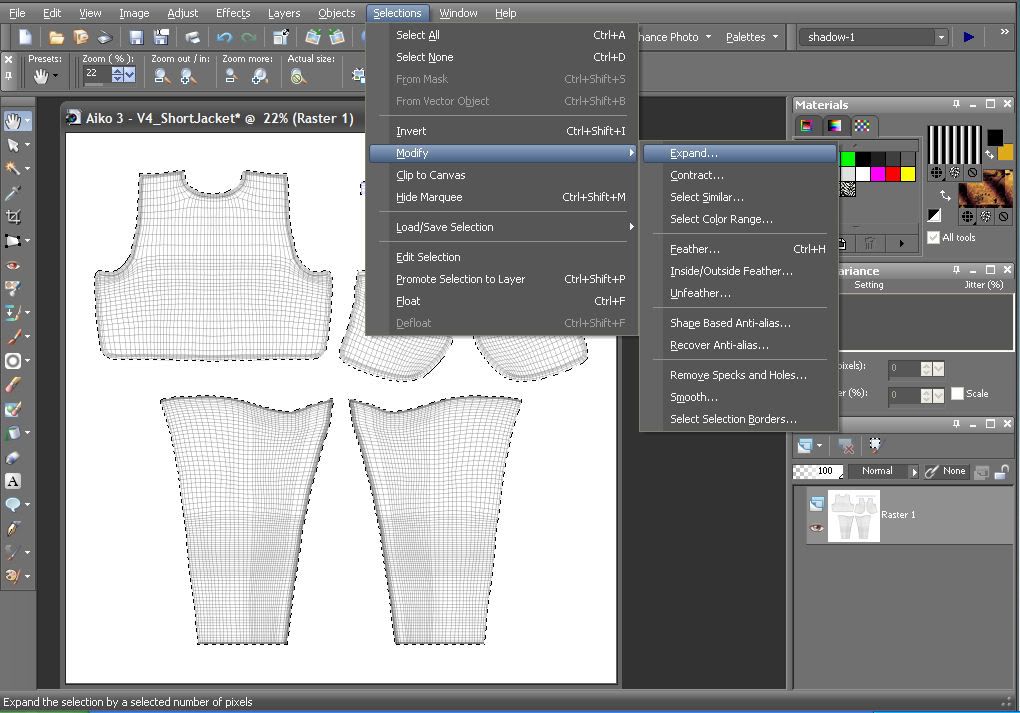The width and height of the screenshot is (1020, 713).
Task: Pick the Dropper tool
Action: click(x=13, y=193)
